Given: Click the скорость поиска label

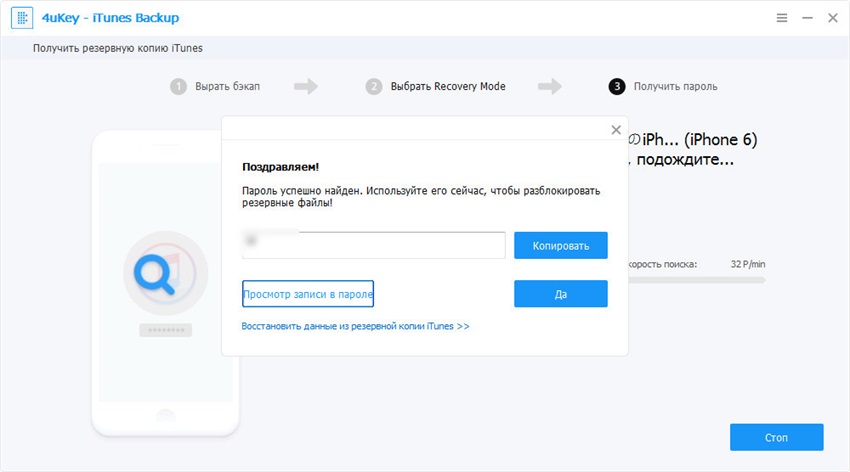Looking at the screenshot, I should pyautogui.click(x=663, y=264).
